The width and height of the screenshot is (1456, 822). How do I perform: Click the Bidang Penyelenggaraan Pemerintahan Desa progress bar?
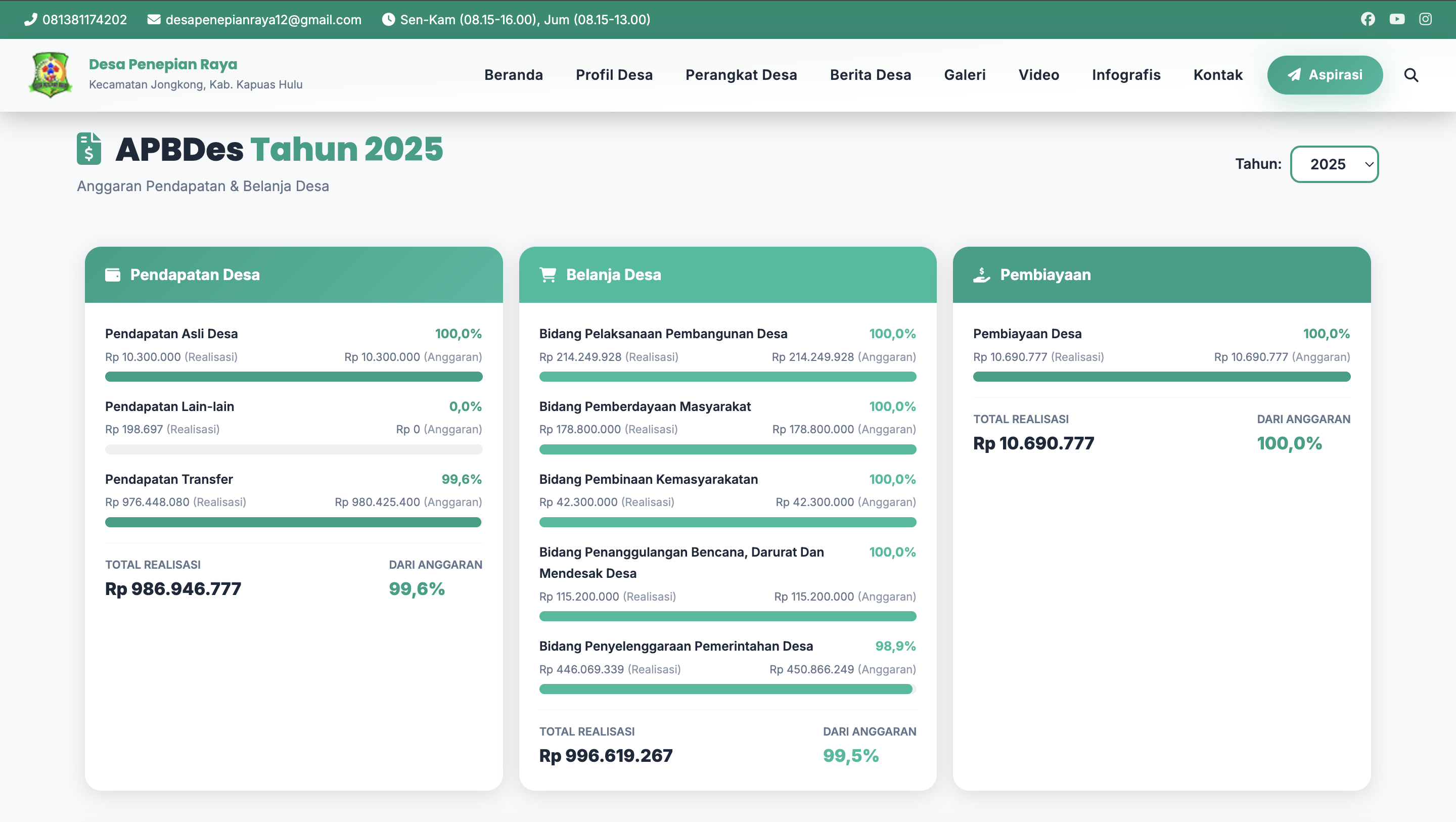[x=727, y=689]
